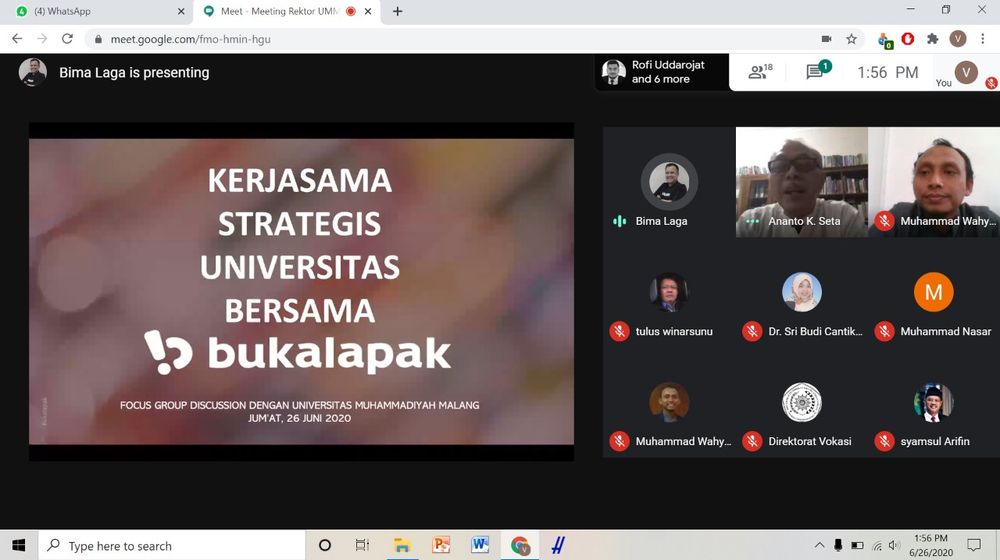Open the red Opera-style extension icon
Viewport: 1000px width, 560px height.
pyautogui.click(x=908, y=39)
